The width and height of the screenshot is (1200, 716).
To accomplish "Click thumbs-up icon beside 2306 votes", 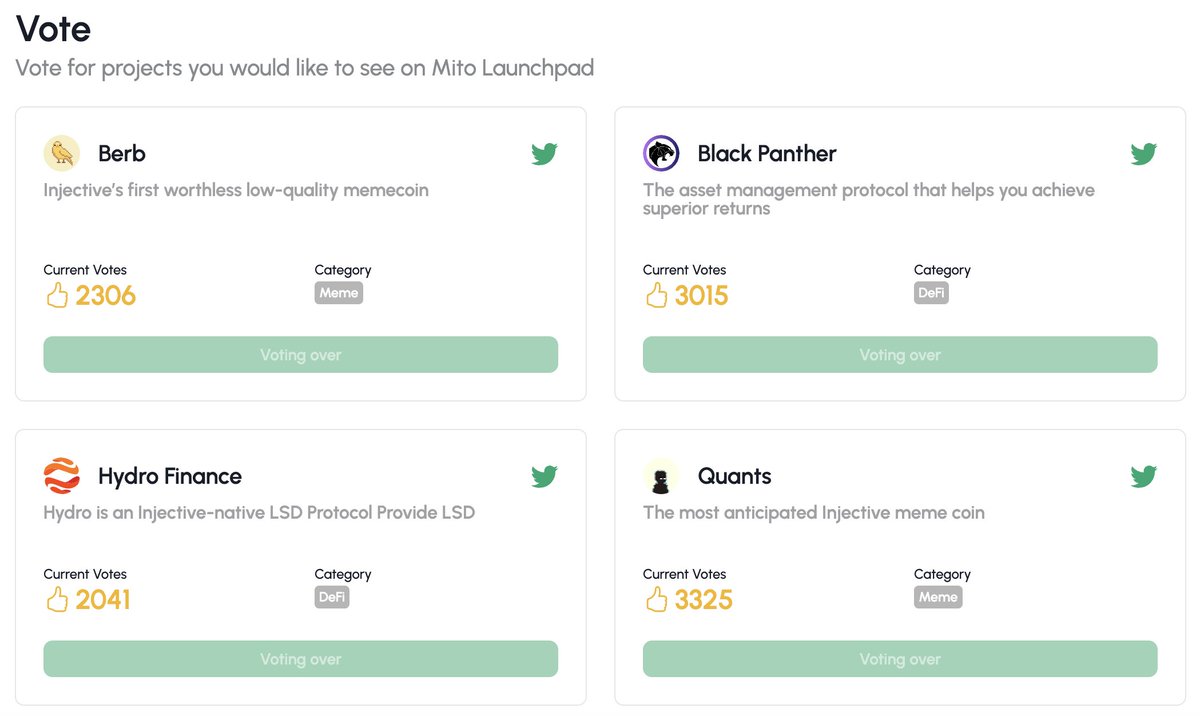I will pyautogui.click(x=57, y=295).
